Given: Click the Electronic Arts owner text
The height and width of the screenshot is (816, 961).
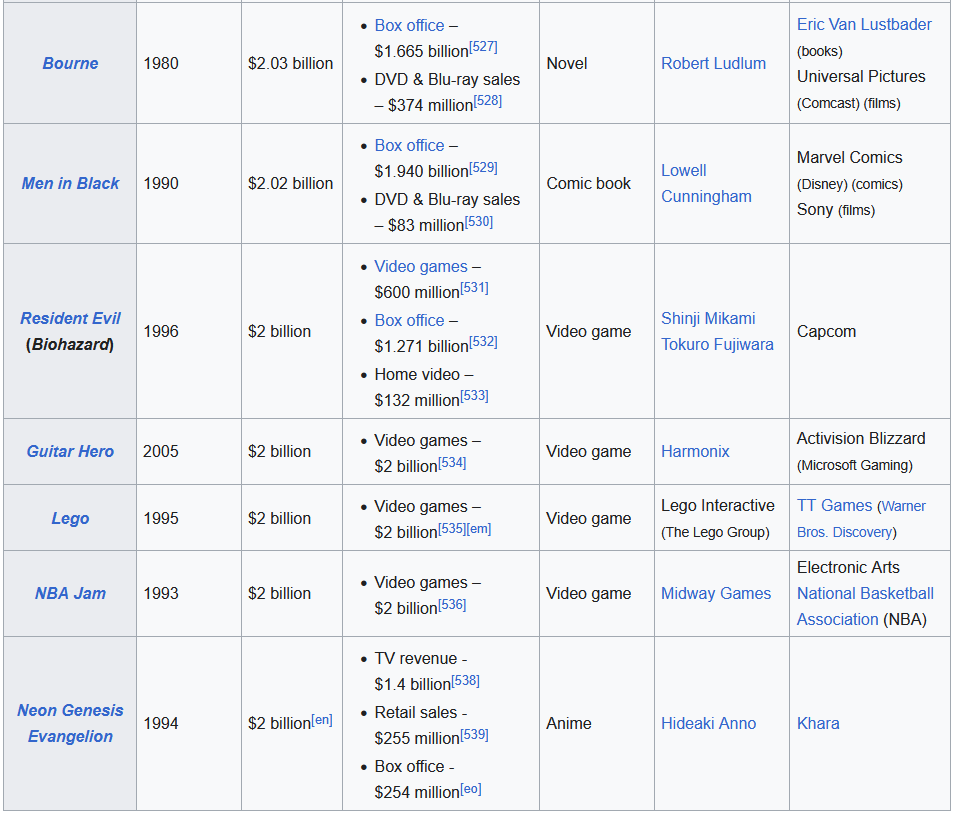Looking at the screenshot, I should click(848, 567).
